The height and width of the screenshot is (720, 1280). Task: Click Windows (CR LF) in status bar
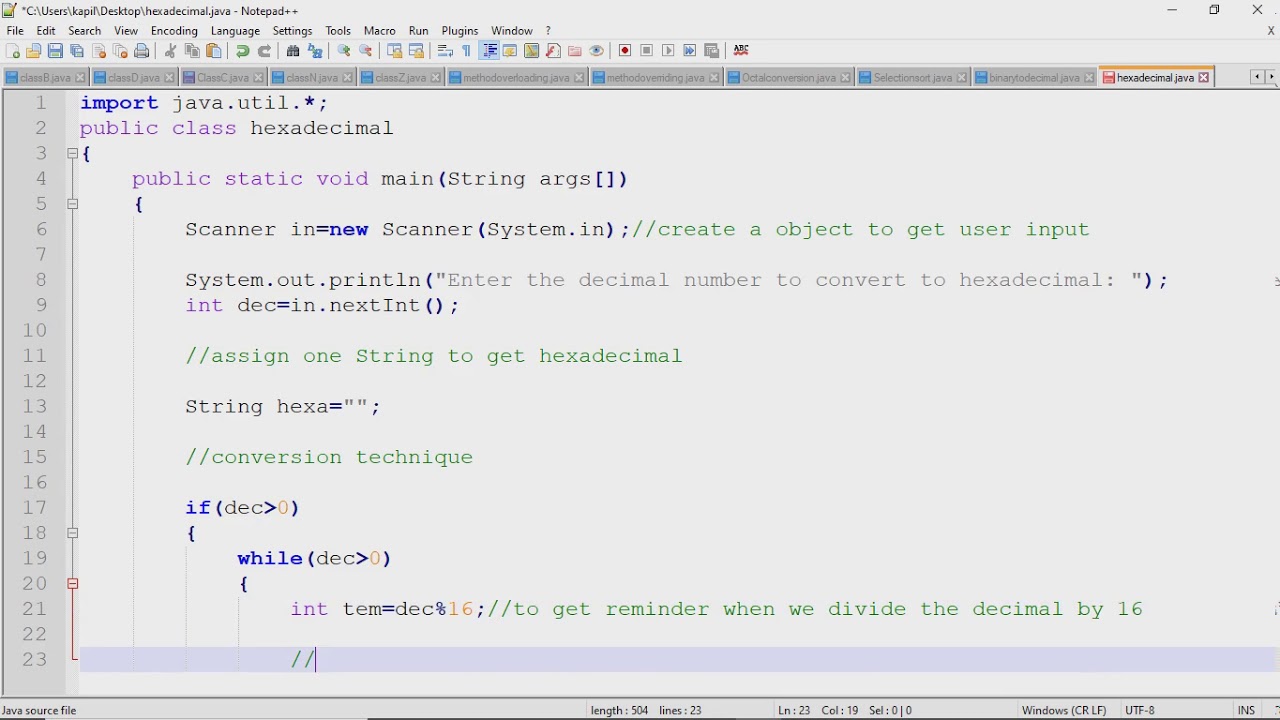click(x=1064, y=710)
